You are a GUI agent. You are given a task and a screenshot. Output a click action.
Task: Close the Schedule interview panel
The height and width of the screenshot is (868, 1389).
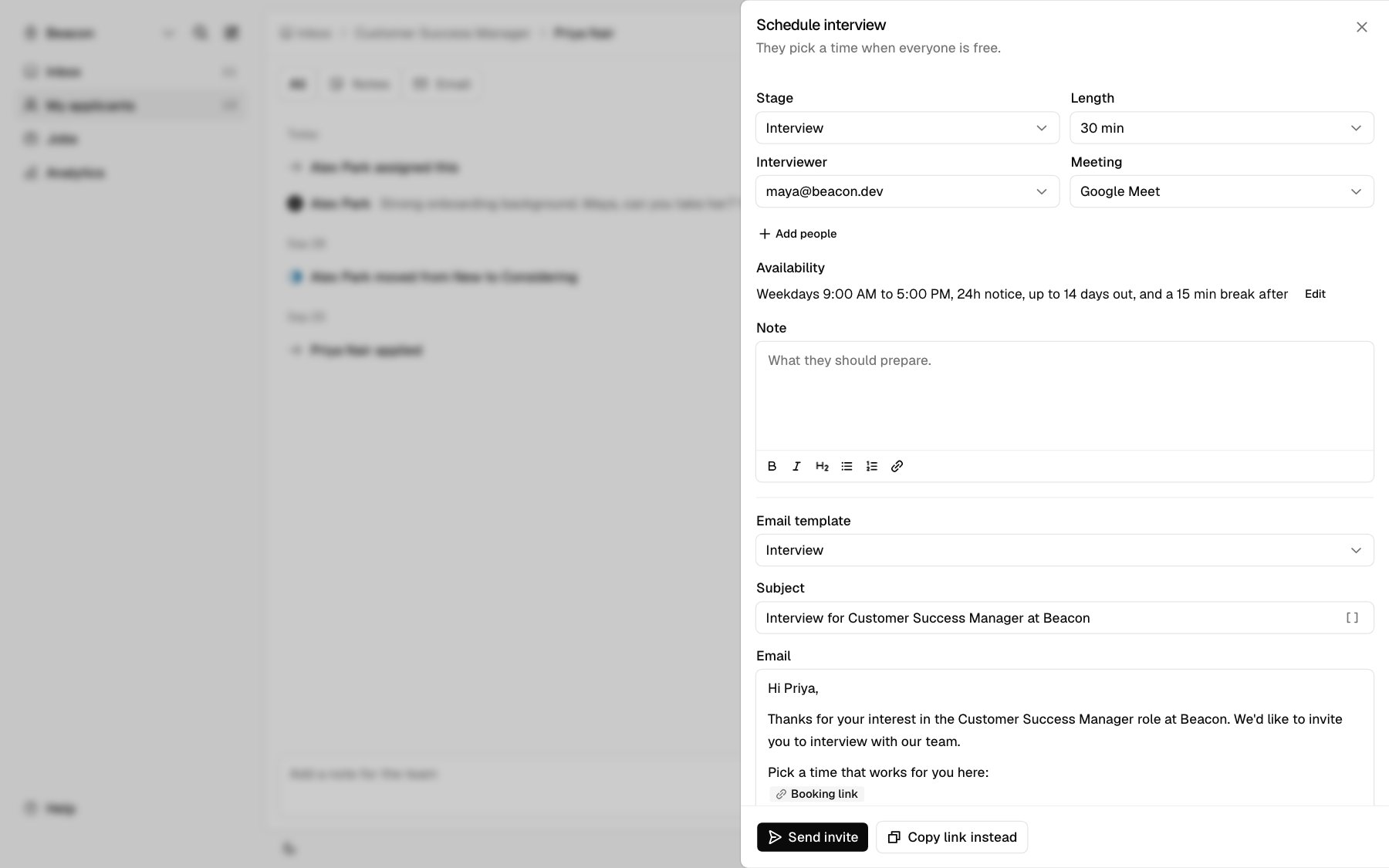point(1361,27)
